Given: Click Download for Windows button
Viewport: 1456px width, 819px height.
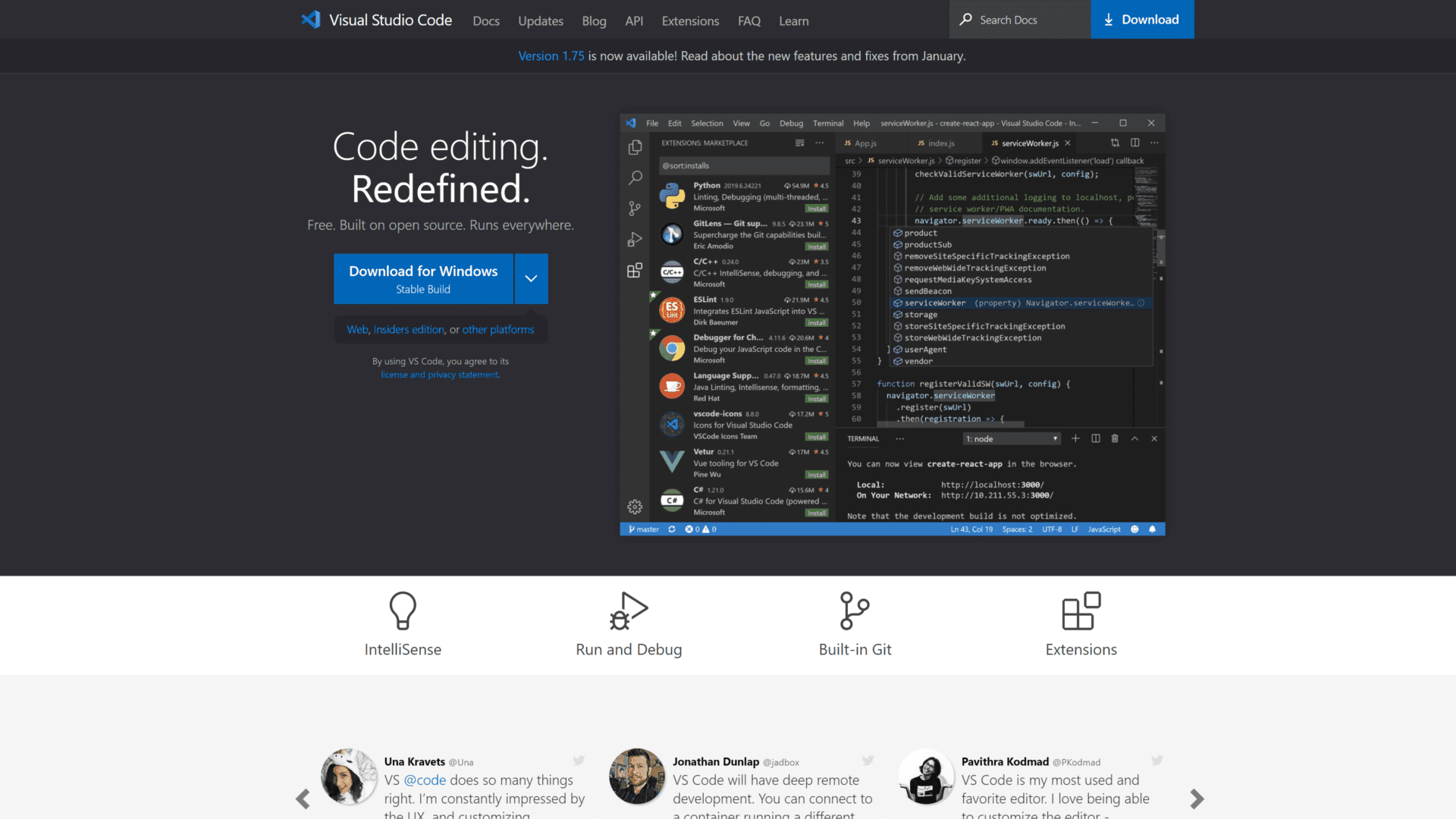Looking at the screenshot, I should [x=423, y=278].
